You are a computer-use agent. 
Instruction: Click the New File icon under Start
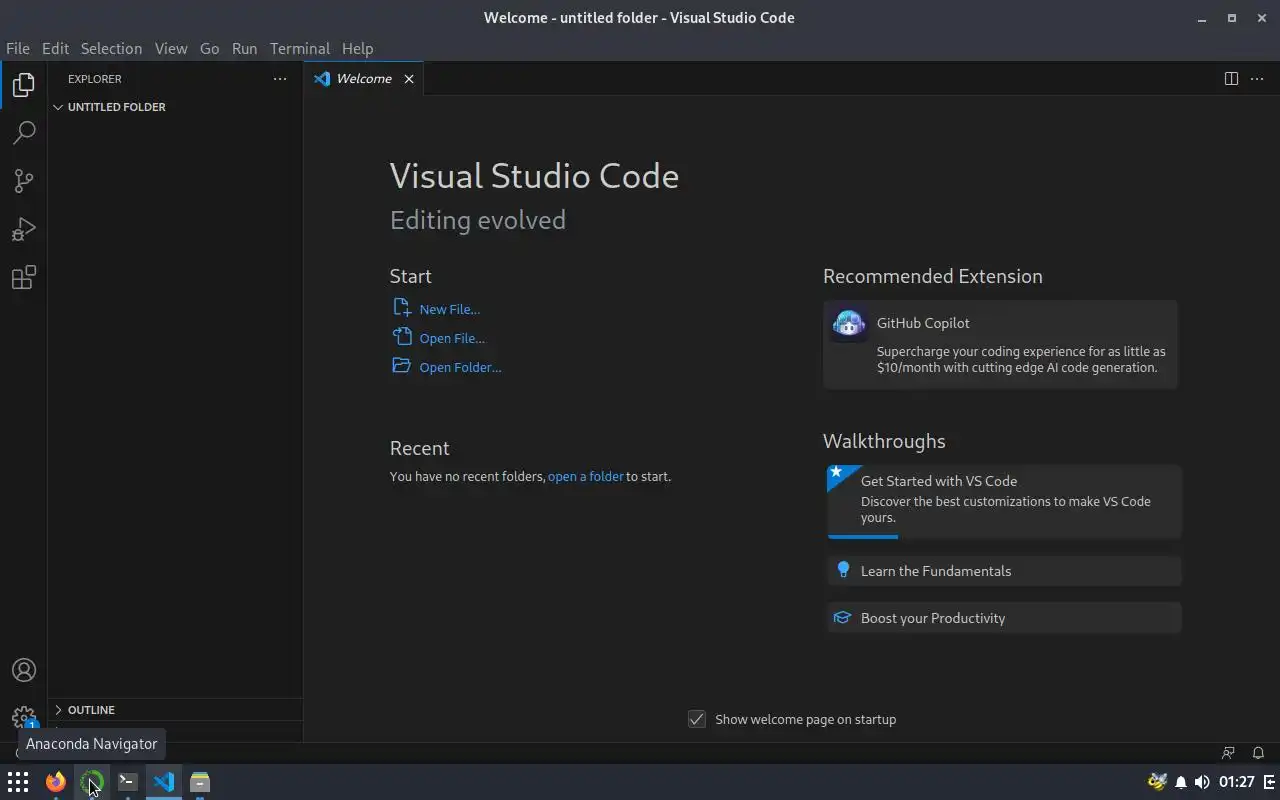click(x=402, y=308)
